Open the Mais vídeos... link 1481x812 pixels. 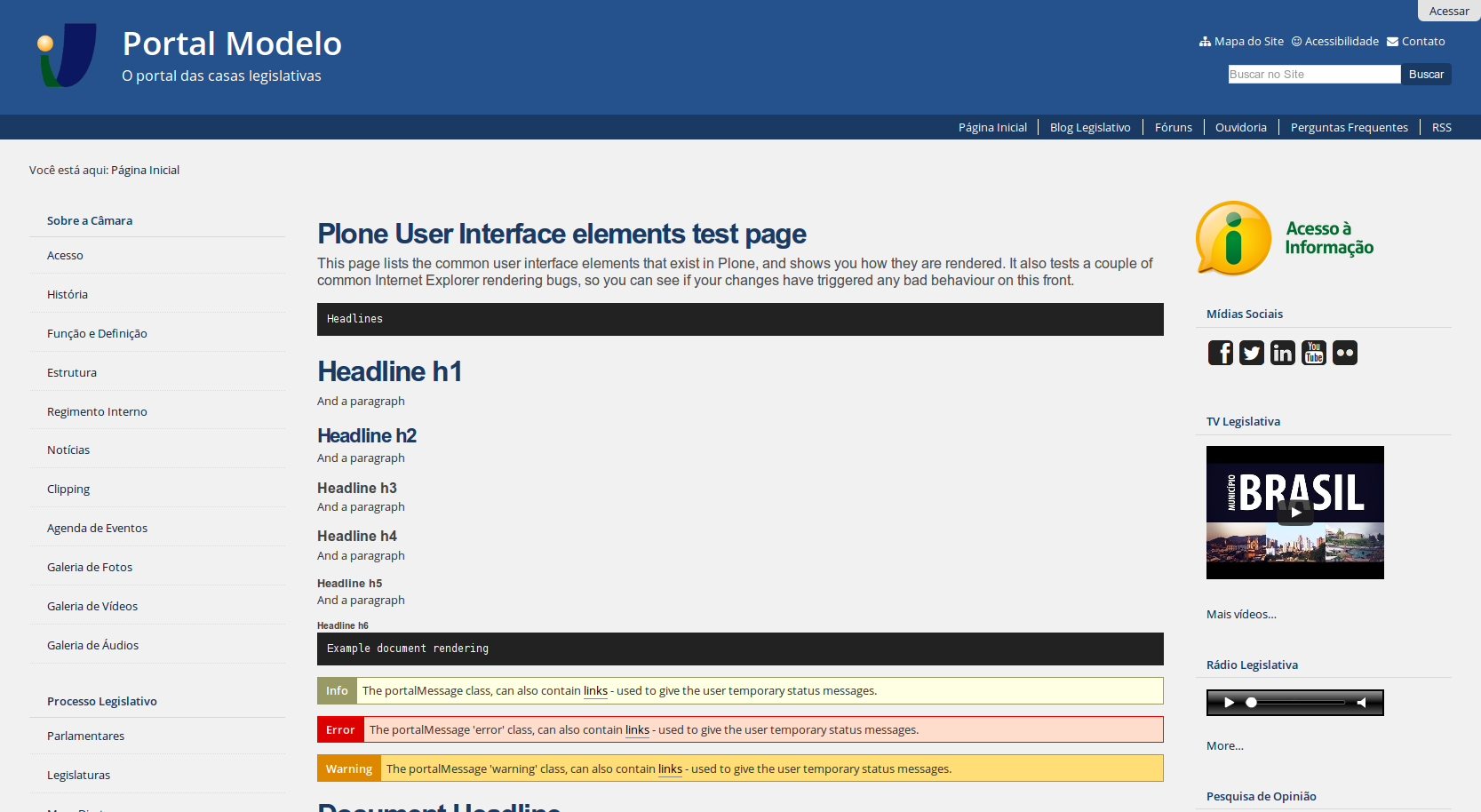pyautogui.click(x=1241, y=614)
